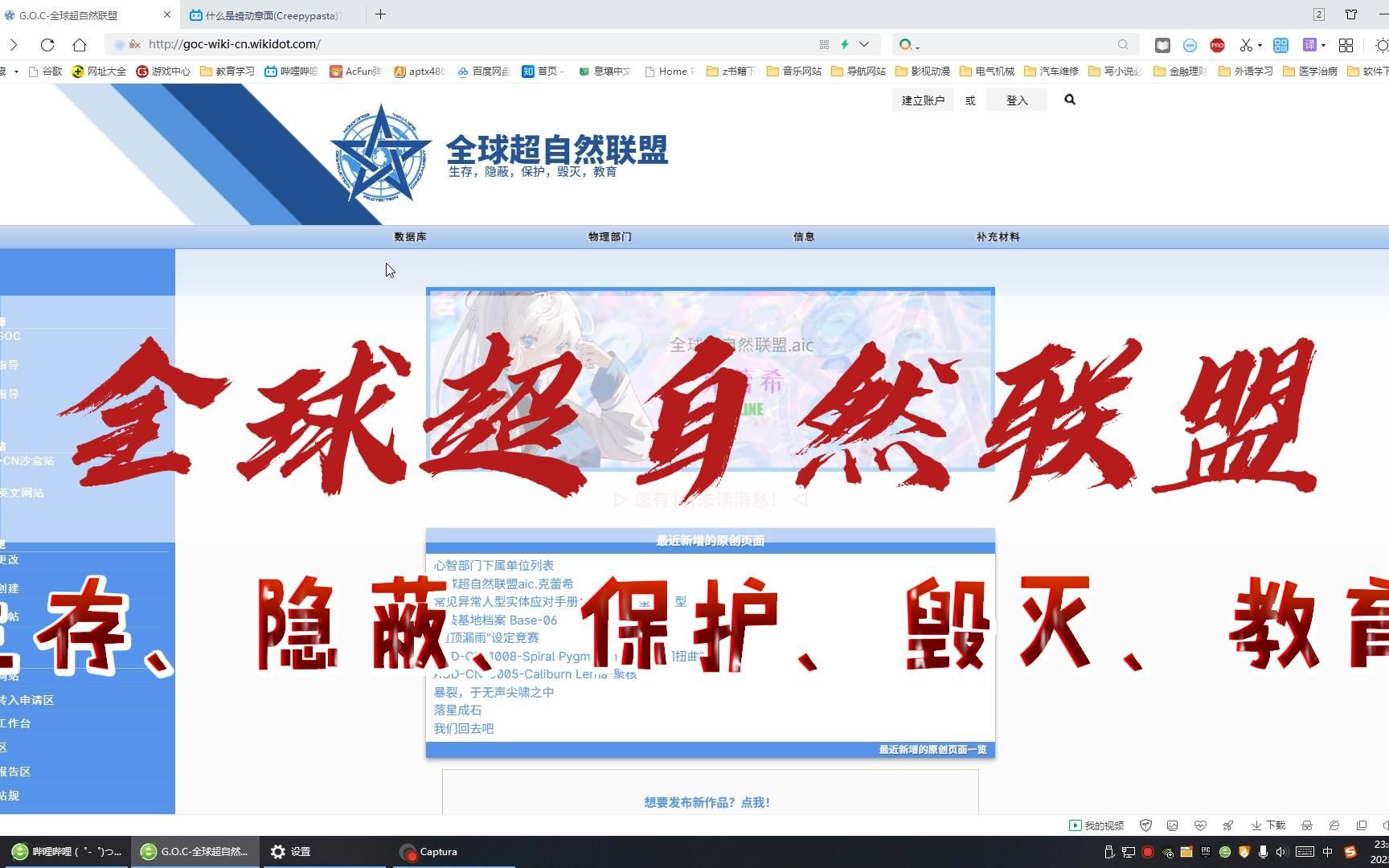Open 最近新增的原创页面一览 link
Viewport: 1389px width, 868px height.
pyautogui.click(x=932, y=750)
